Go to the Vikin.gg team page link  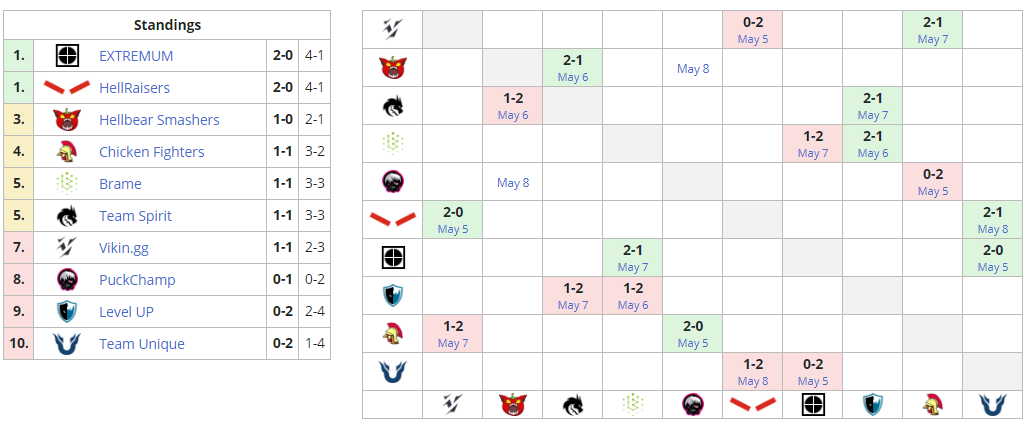point(124,248)
